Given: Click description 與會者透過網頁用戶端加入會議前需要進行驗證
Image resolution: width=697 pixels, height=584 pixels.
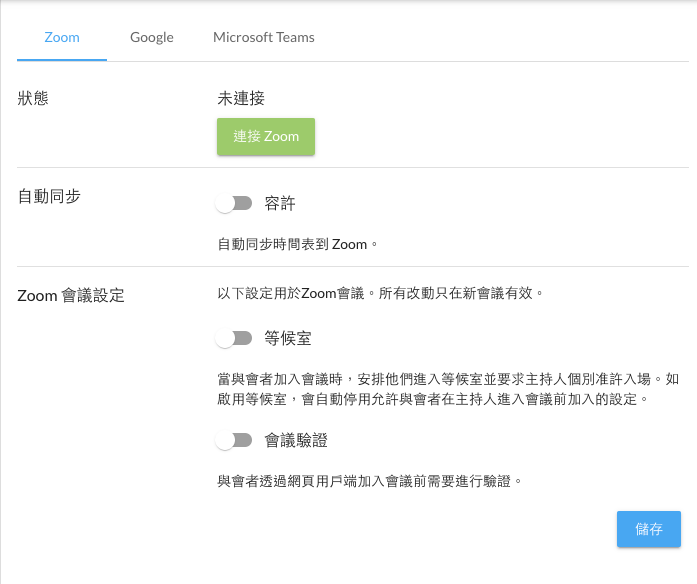Looking at the screenshot, I should pos(369,481).
